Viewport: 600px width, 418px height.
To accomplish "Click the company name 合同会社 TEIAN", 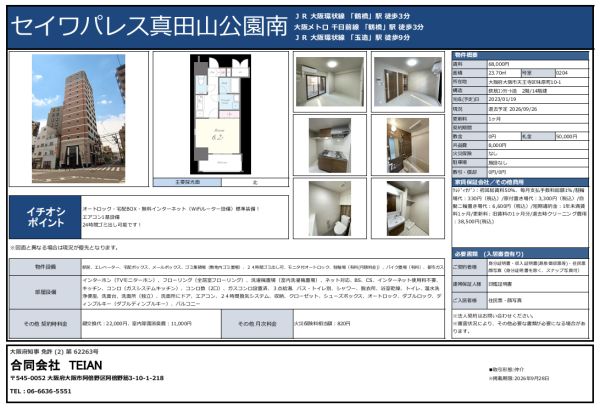I will (57, 365).
